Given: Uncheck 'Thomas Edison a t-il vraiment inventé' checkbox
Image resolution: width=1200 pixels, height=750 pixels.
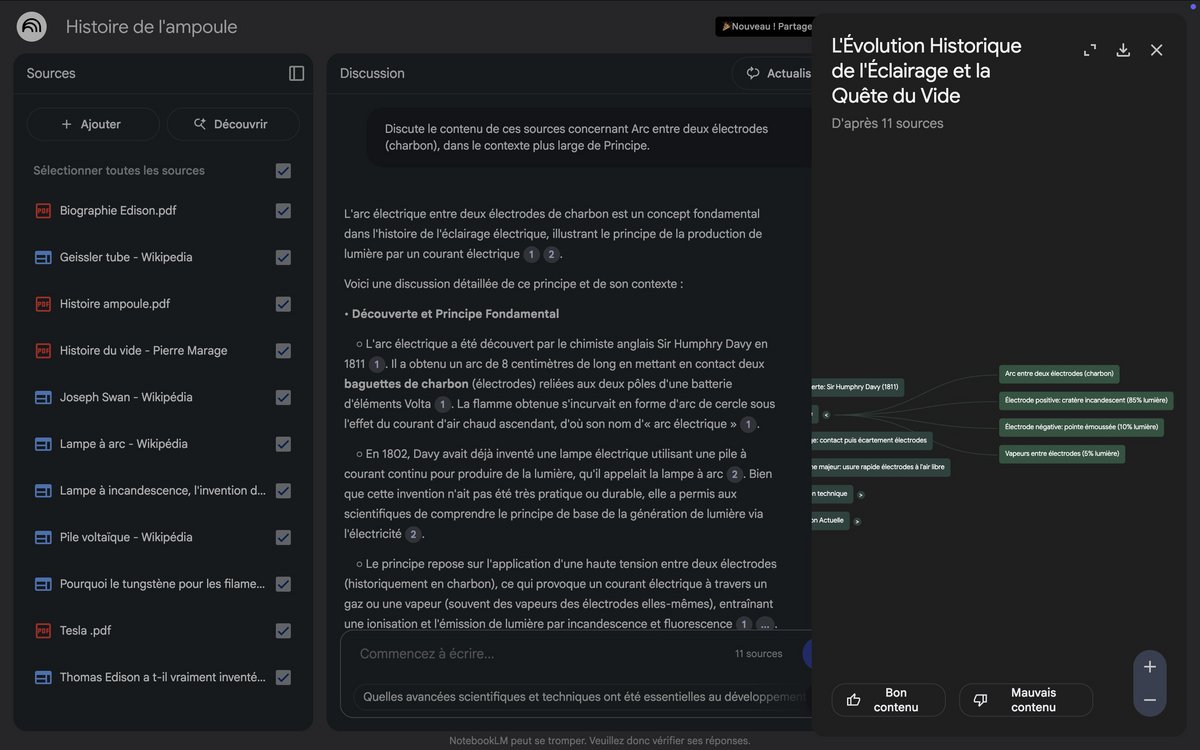Looking at the screenshot, I should tap(283, 677).
